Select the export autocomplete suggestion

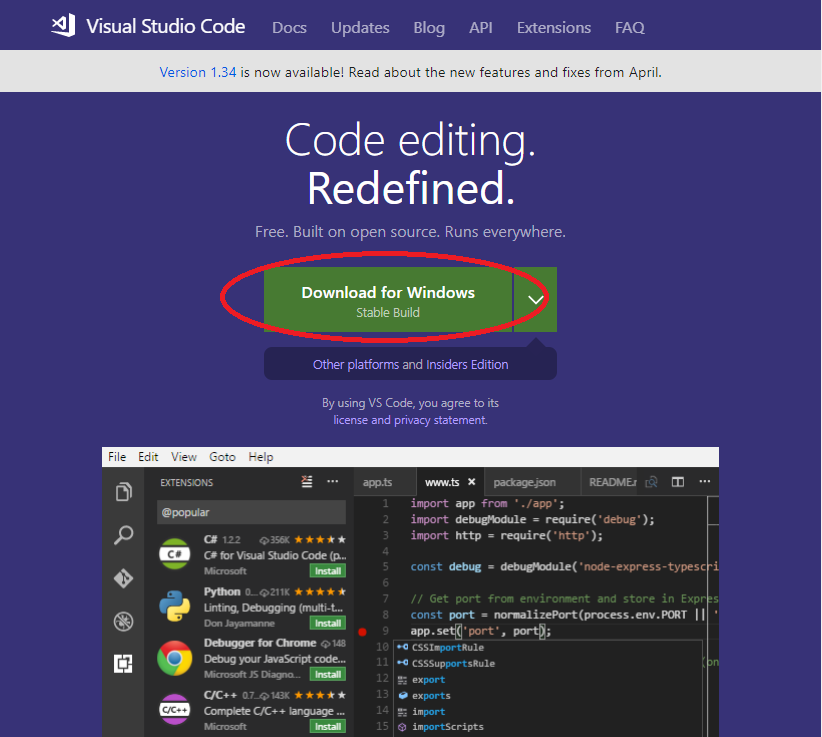tap(548, 680)
